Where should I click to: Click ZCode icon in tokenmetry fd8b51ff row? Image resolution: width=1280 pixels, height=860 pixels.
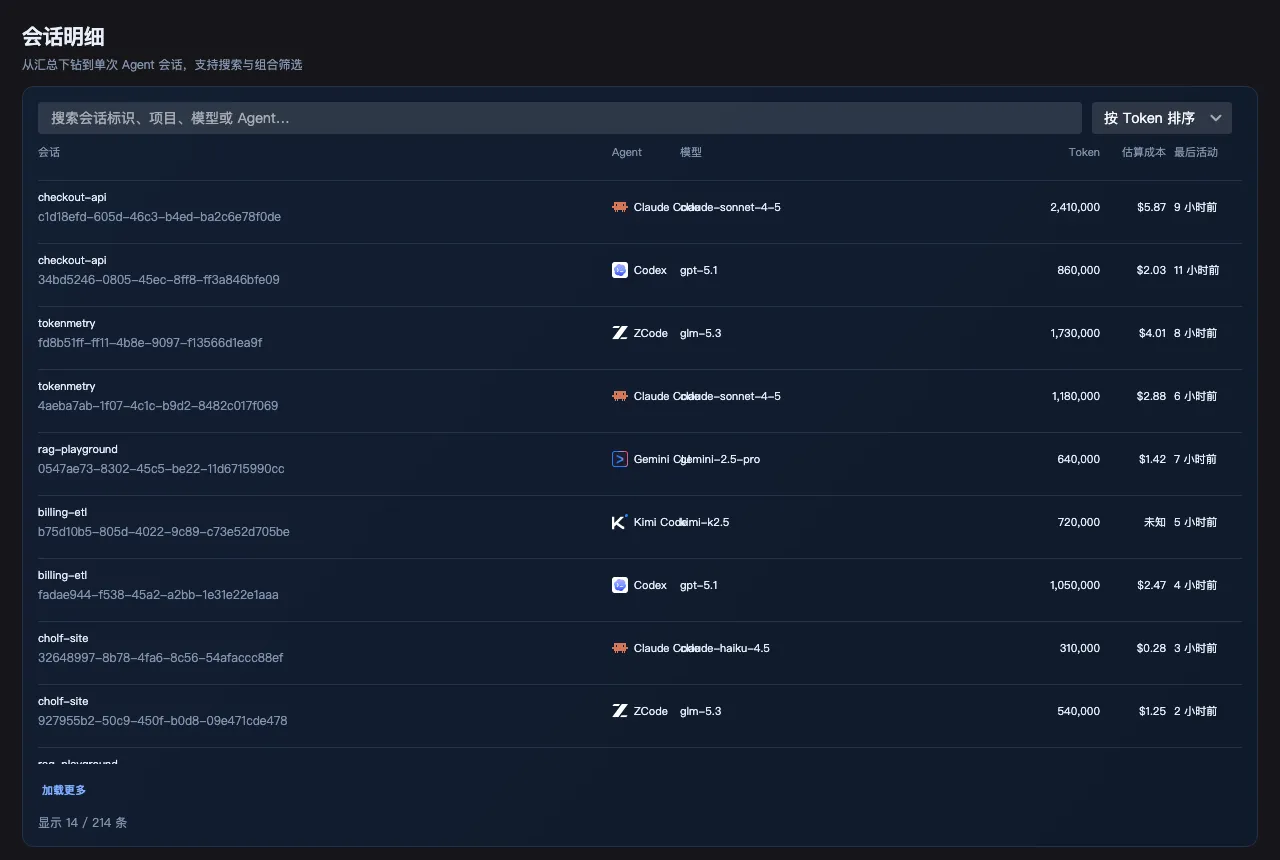tap(620, 333)
